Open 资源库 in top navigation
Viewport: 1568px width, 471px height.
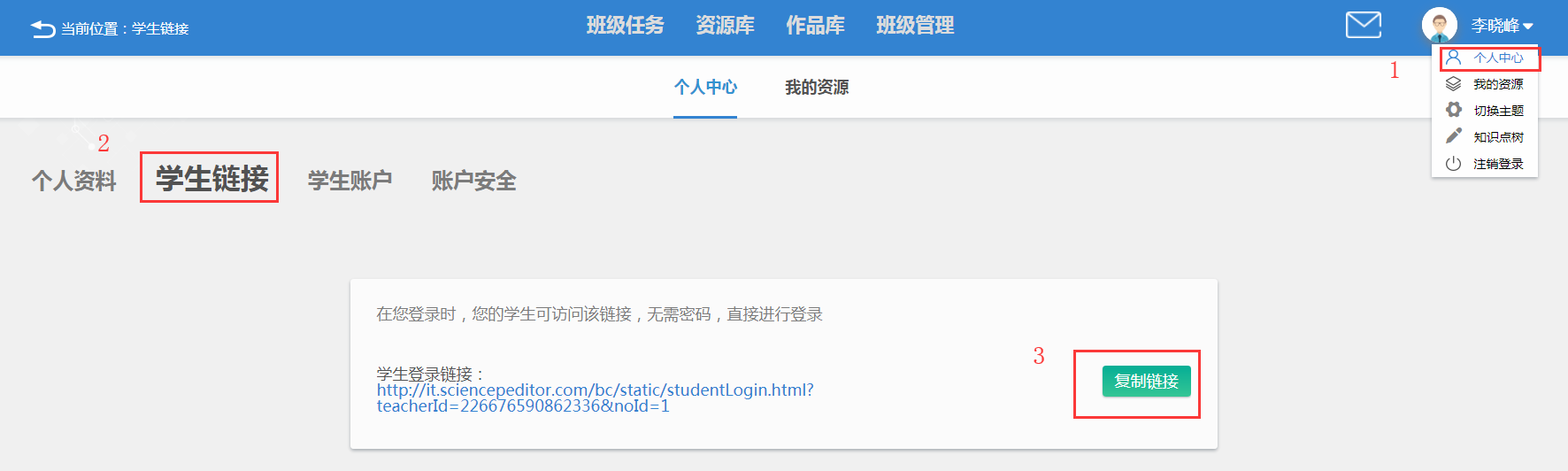click(x=725, y=26)
